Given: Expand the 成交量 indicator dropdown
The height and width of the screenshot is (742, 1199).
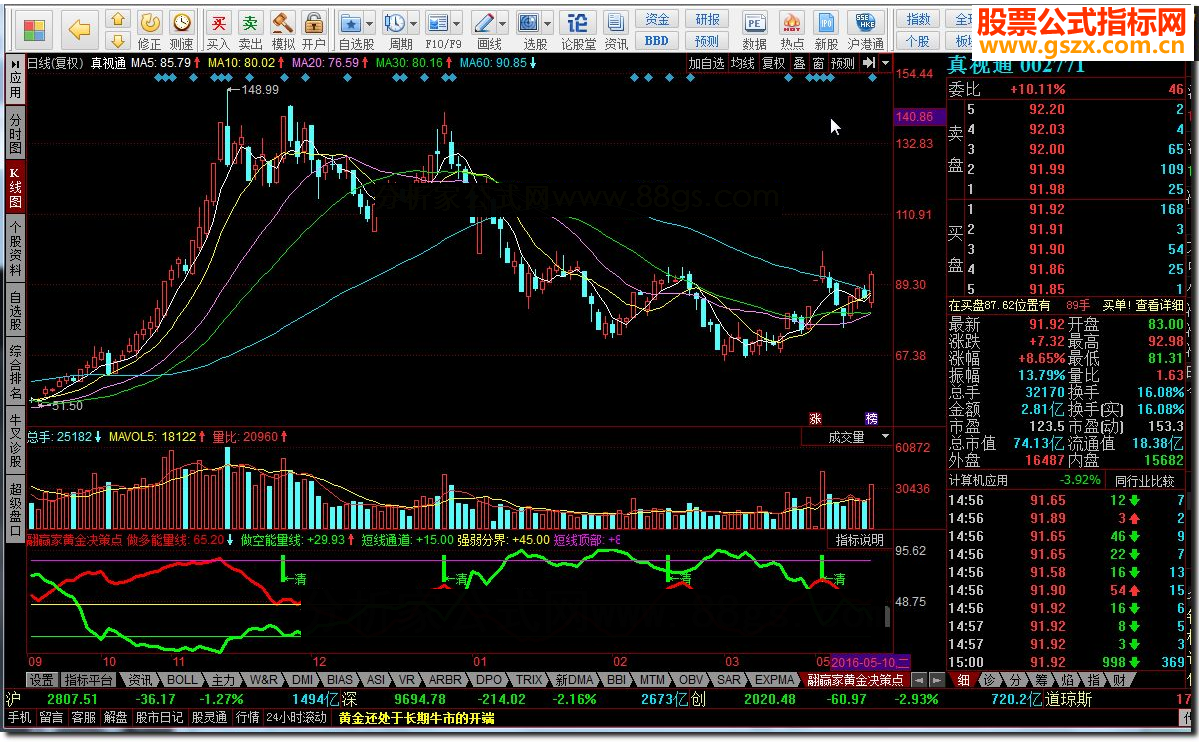Looking at the screenshot, I should pyautogui.click(x=884, y=437).
